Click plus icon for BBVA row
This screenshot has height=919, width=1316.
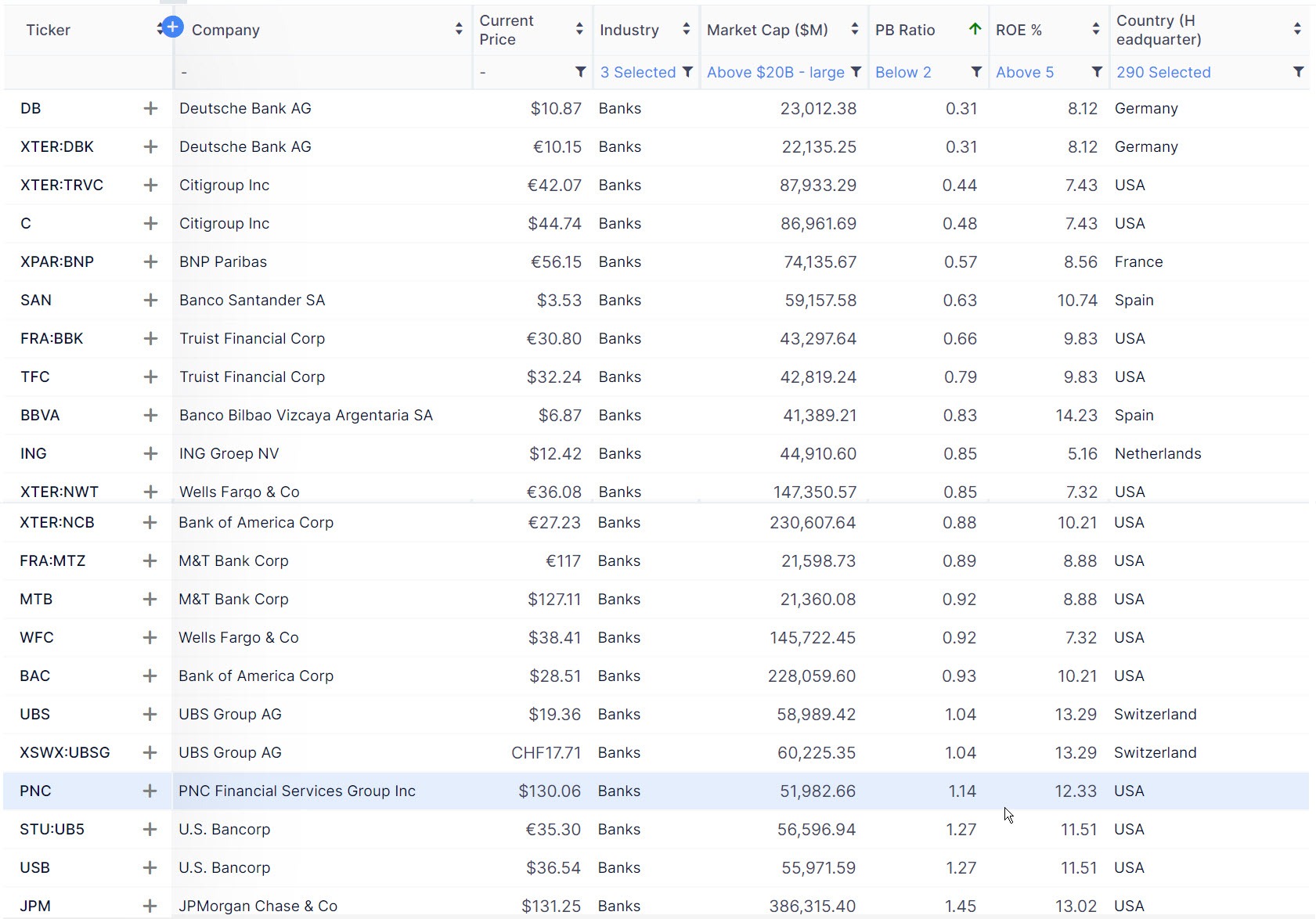click(150, 416)
